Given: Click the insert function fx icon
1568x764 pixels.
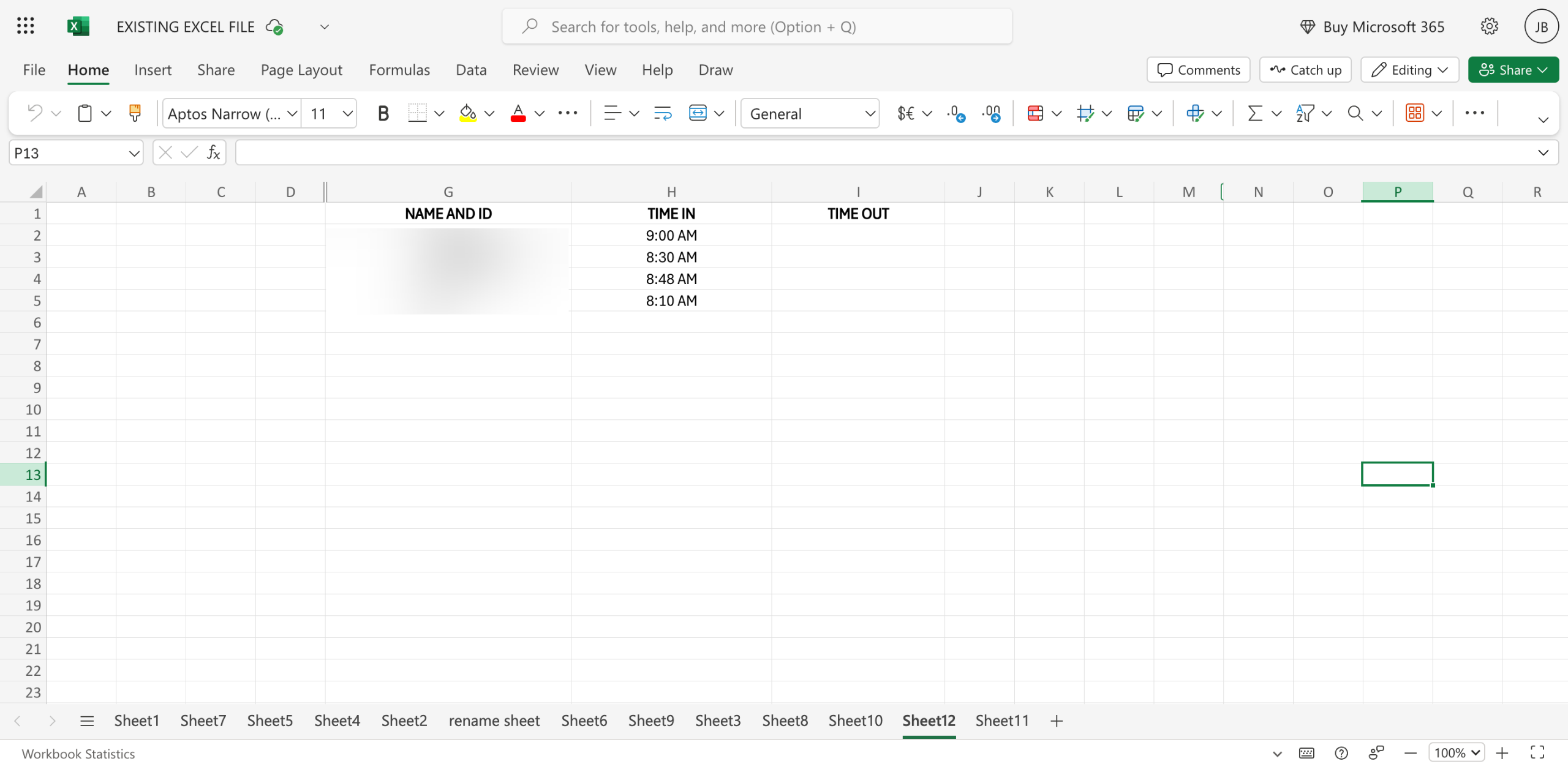Looking at the screenshot, I should pos(213,152).
